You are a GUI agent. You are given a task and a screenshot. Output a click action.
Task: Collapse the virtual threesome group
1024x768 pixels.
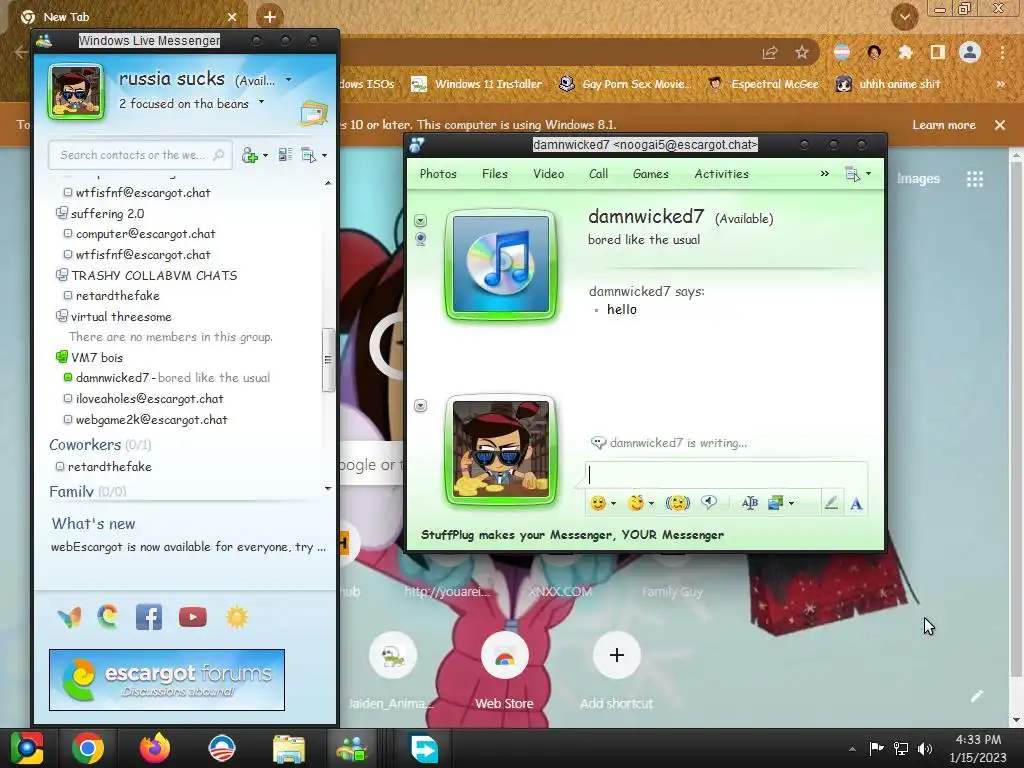[62, 316]
